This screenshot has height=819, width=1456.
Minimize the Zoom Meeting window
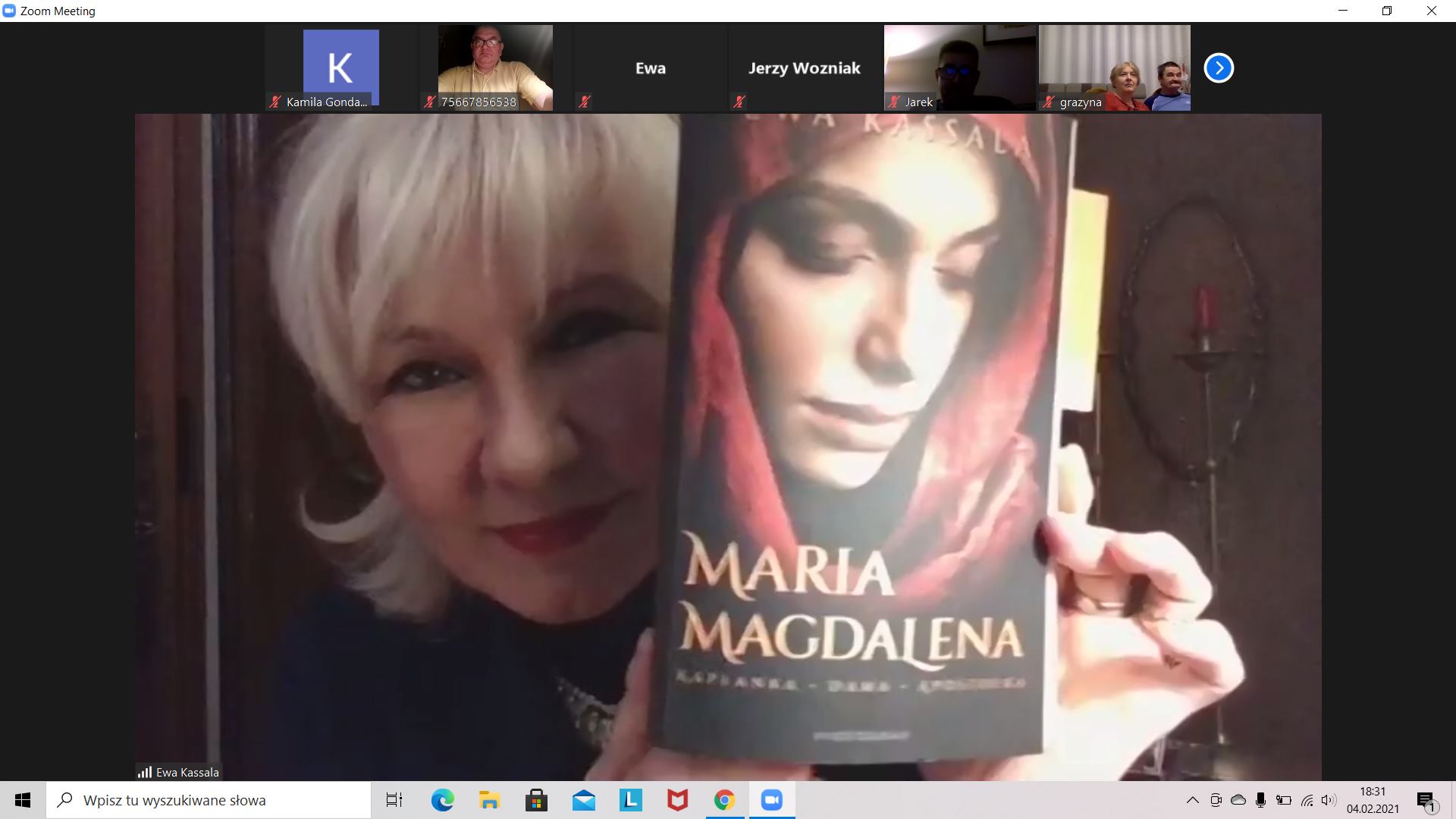point(1343,11)
